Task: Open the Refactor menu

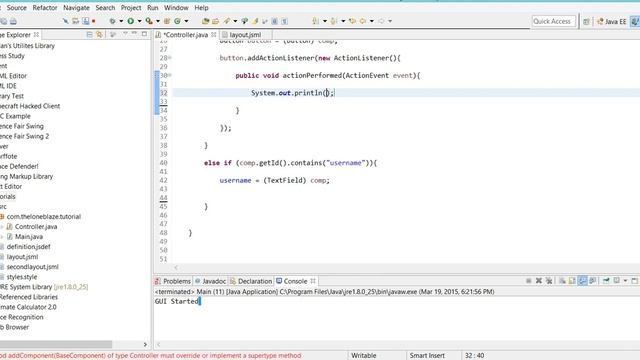Action: point(45,8)
